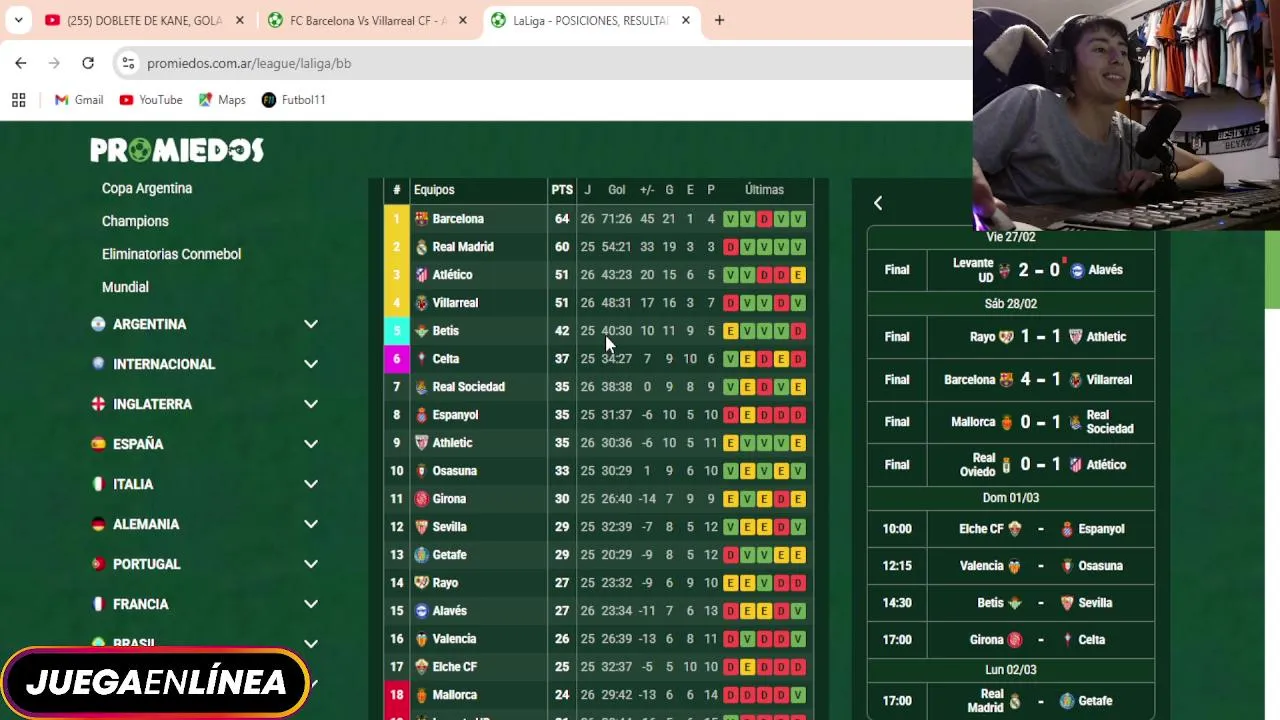1280x720 pixels.
Task: Click the PTS column header
Action: point(562,190)
